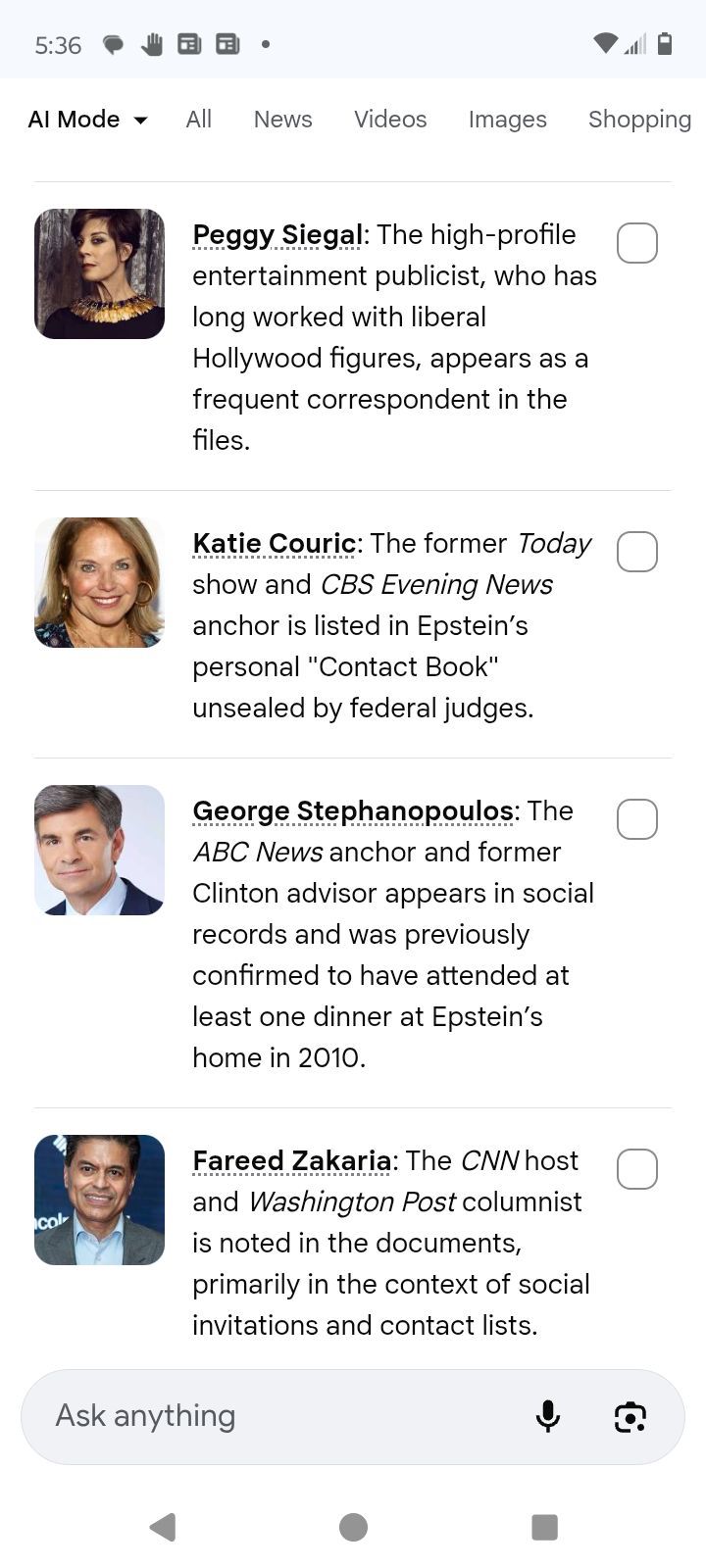706x1568 pixels.
Task: Follow the George Stephanopoulos name link
Action: (x=353, y=811)
